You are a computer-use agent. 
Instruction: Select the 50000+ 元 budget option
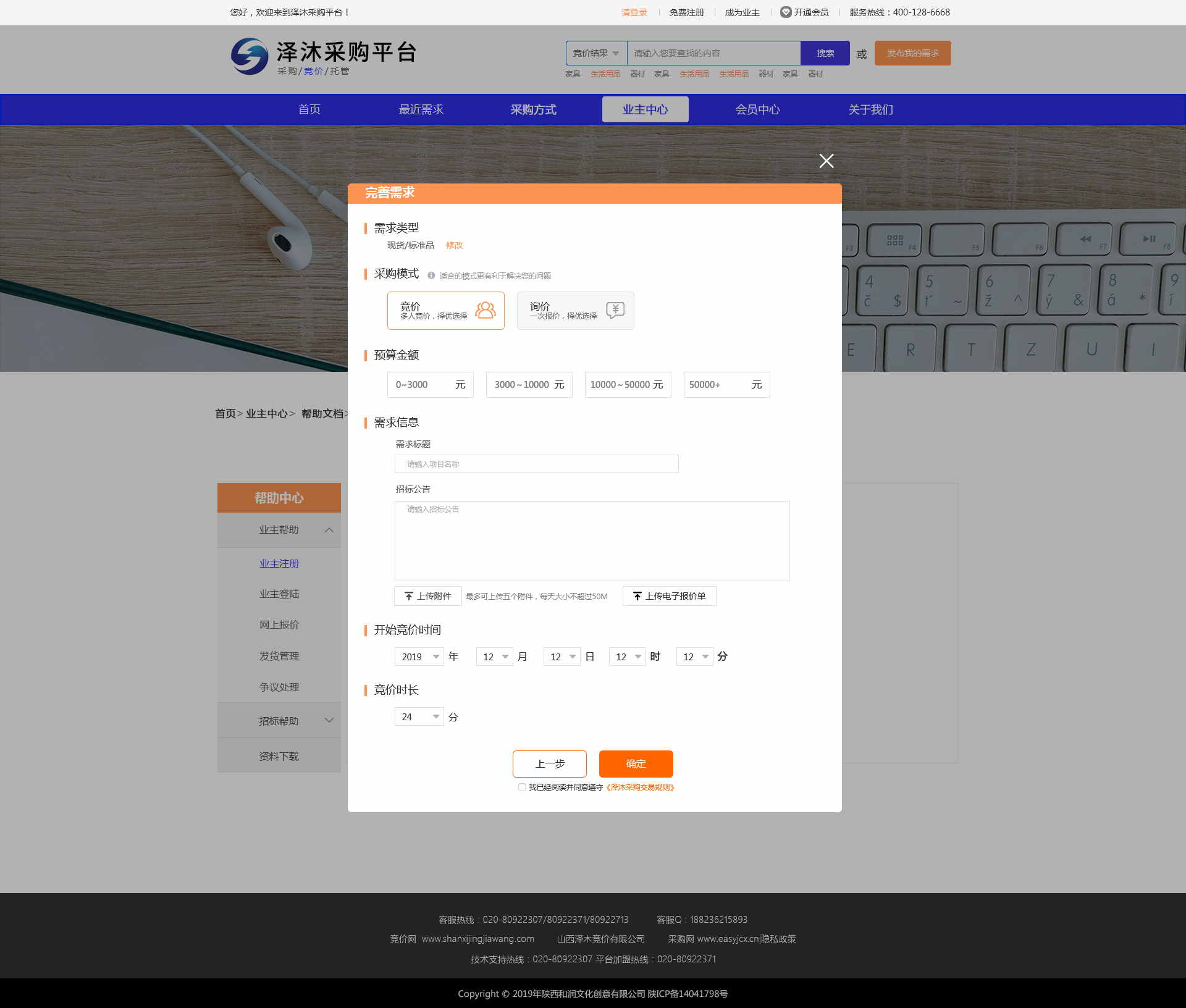pyautogui.click(x=726, y=385)
